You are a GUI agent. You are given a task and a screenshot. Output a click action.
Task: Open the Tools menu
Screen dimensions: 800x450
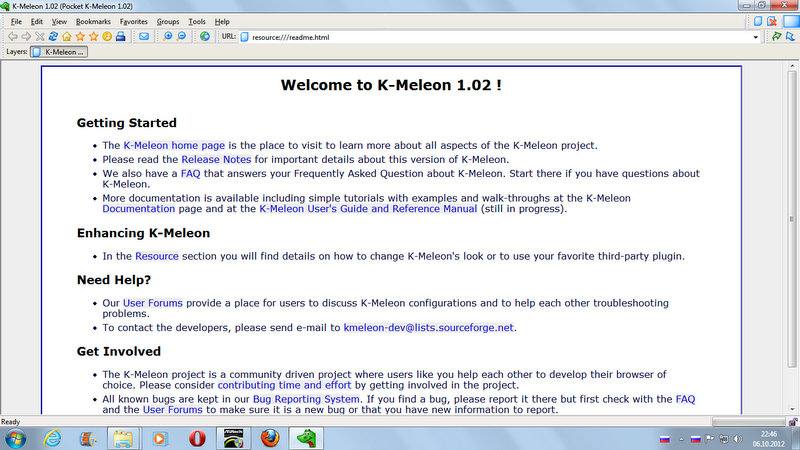(x=197, y=22)
